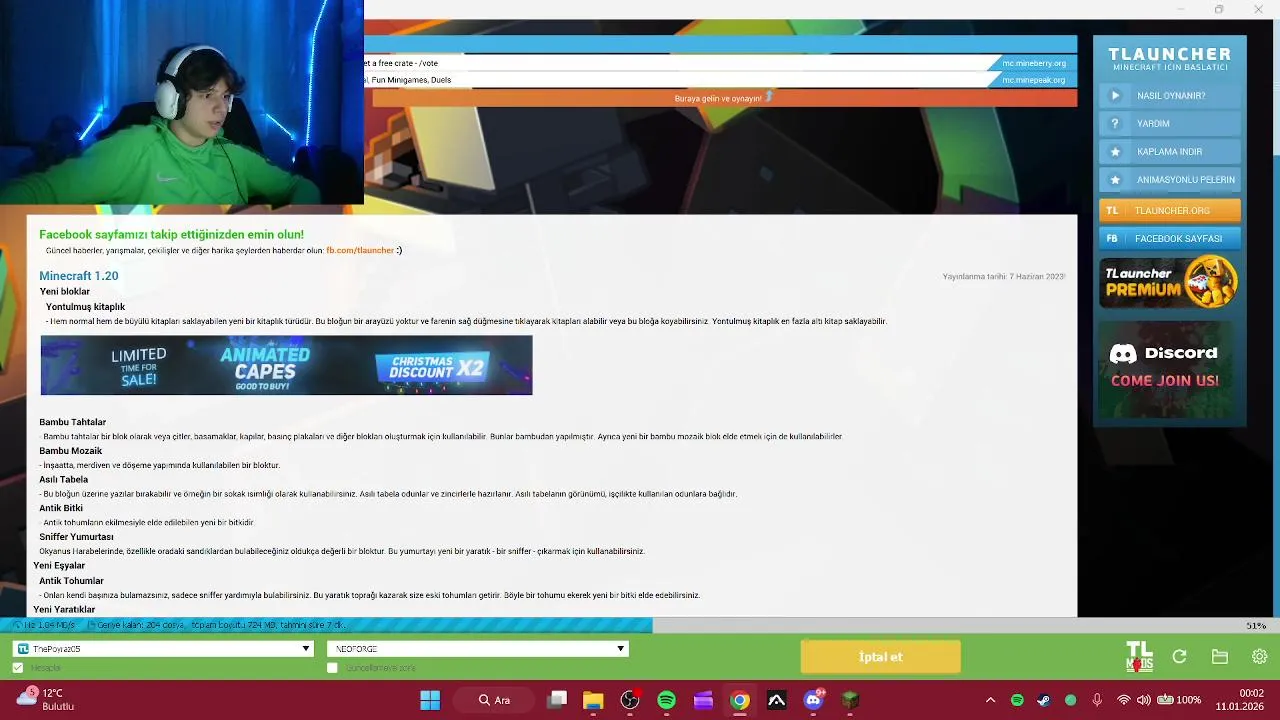Click the FB badge on the Facebook button

coord(1112,239)
